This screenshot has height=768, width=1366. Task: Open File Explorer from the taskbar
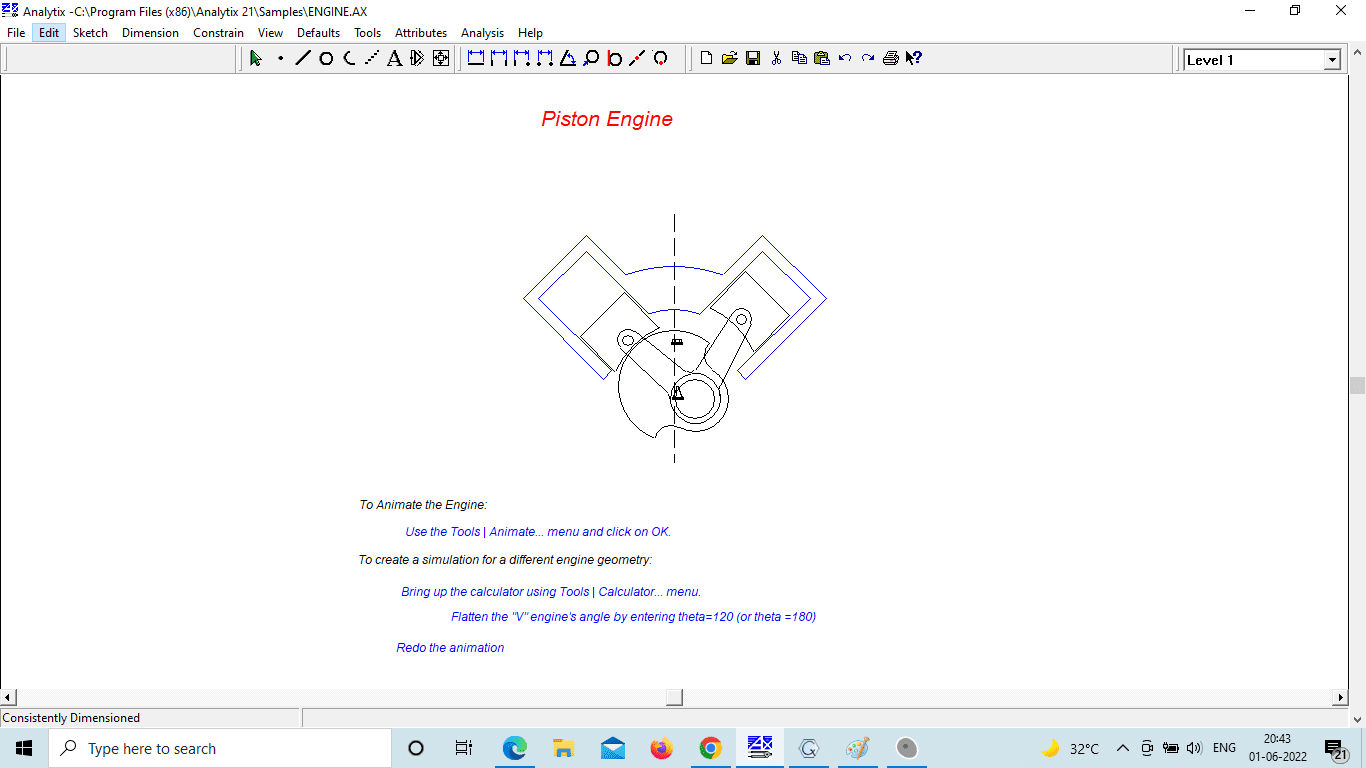point(564,748)
